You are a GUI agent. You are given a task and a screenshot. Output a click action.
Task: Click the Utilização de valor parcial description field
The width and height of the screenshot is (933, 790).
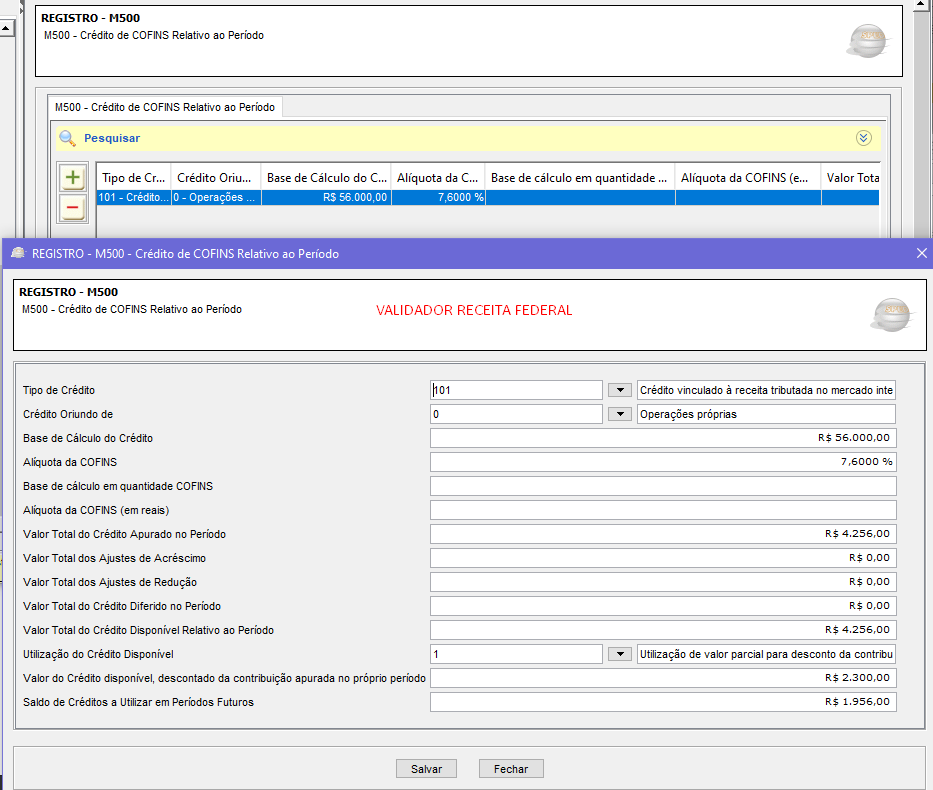click(x=766, y=654)
